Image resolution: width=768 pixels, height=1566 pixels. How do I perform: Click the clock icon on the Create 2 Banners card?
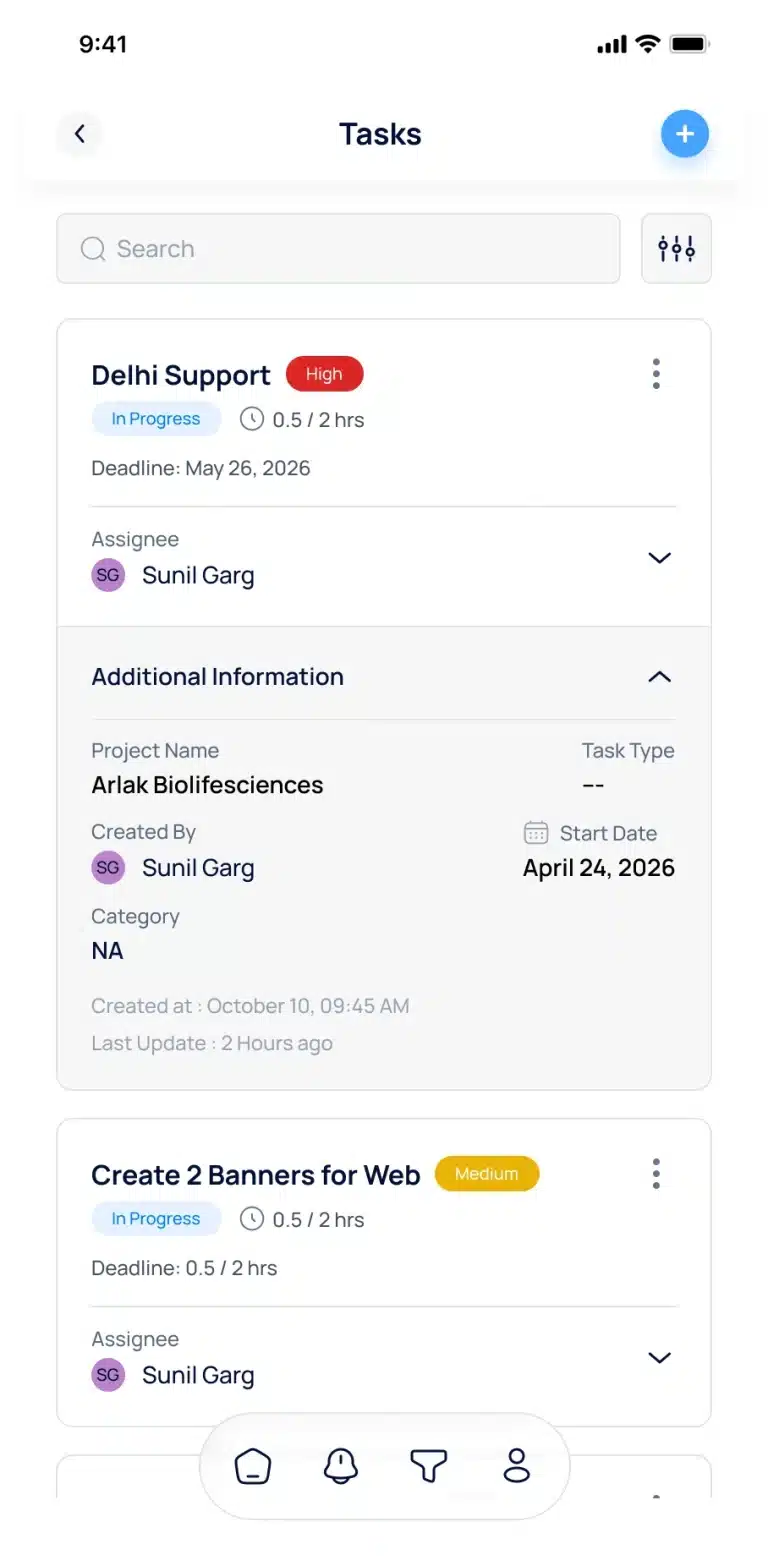point(252,1219)
